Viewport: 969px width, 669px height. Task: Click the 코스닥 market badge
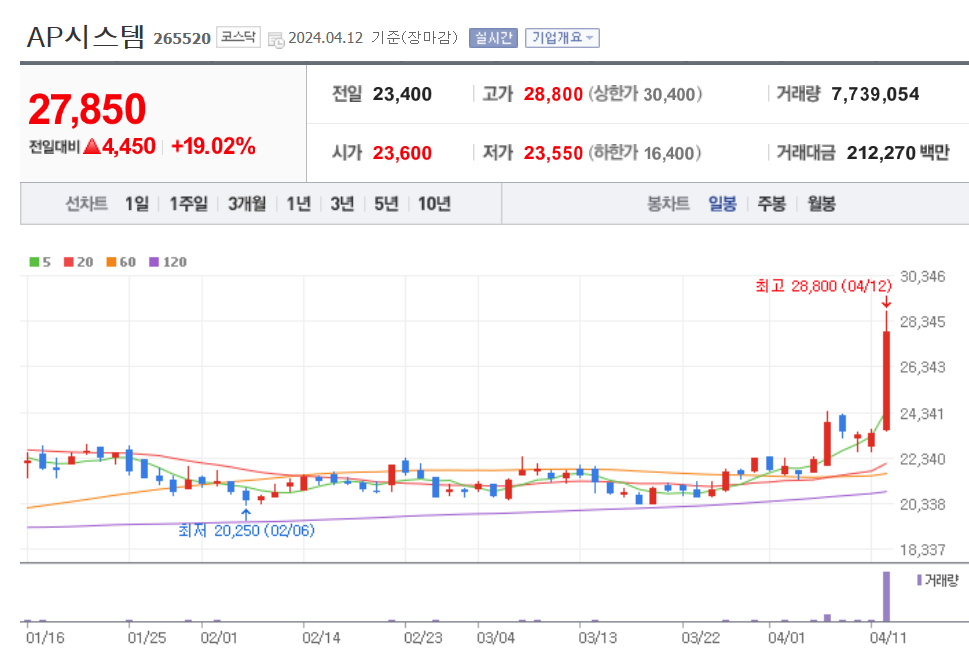coord(238,37)
